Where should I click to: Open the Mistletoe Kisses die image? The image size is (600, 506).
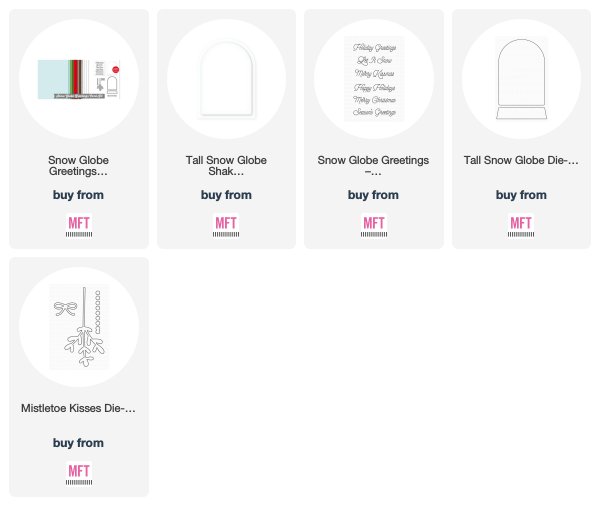(x=79, y=326)
